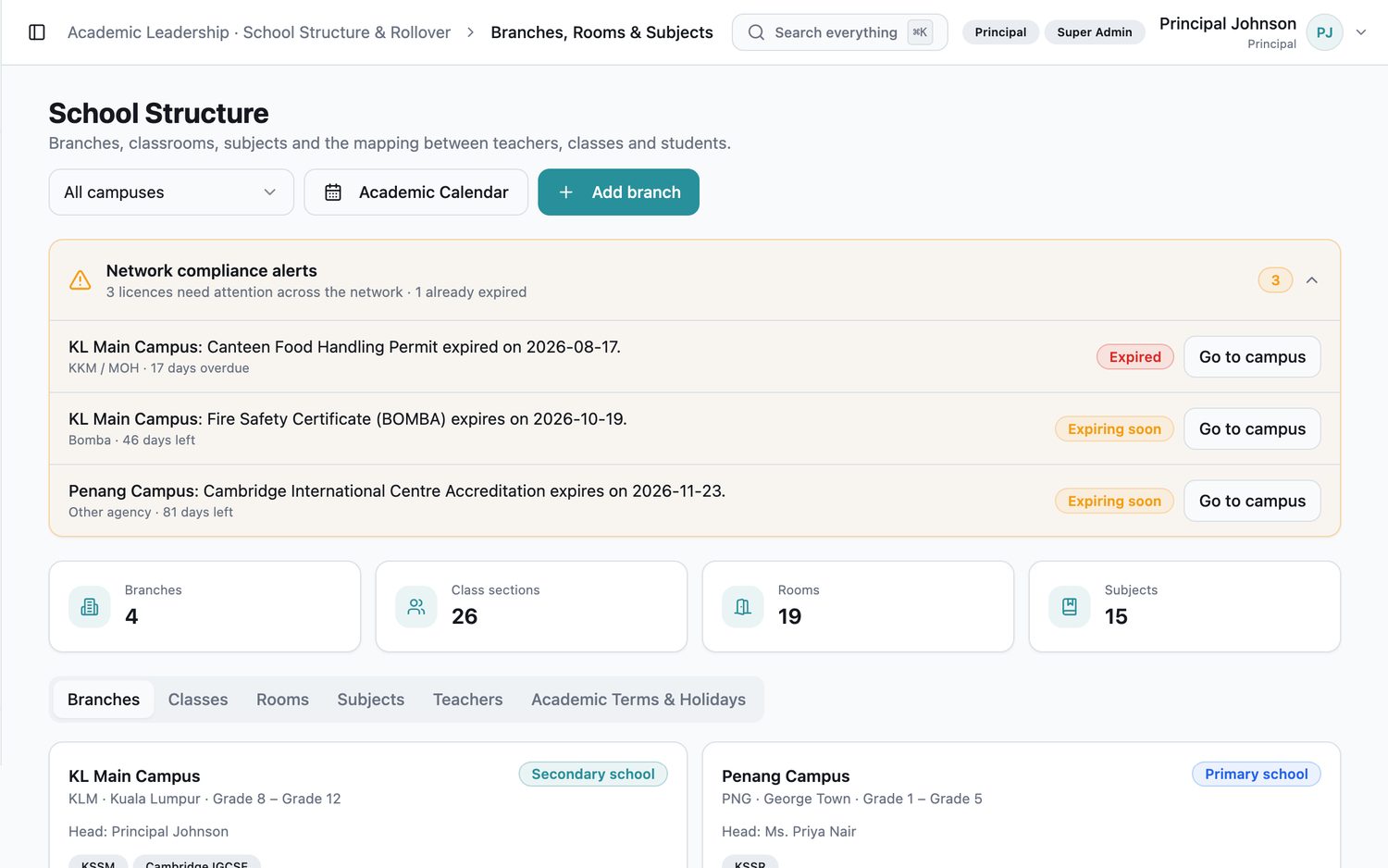
Task: Click the Add branch button
Action: coord(618,192)
